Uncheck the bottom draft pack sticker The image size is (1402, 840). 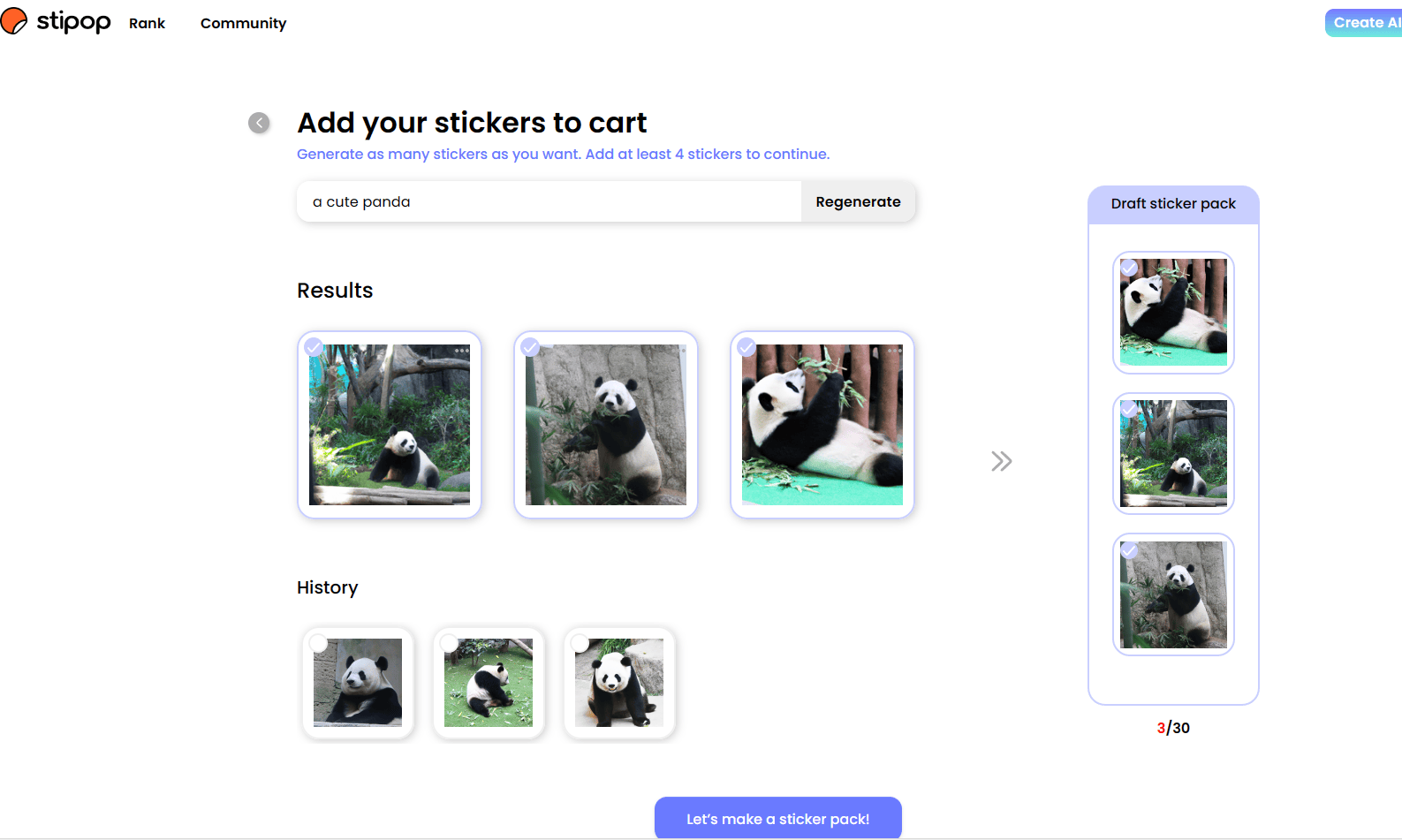pos(1129,550)
